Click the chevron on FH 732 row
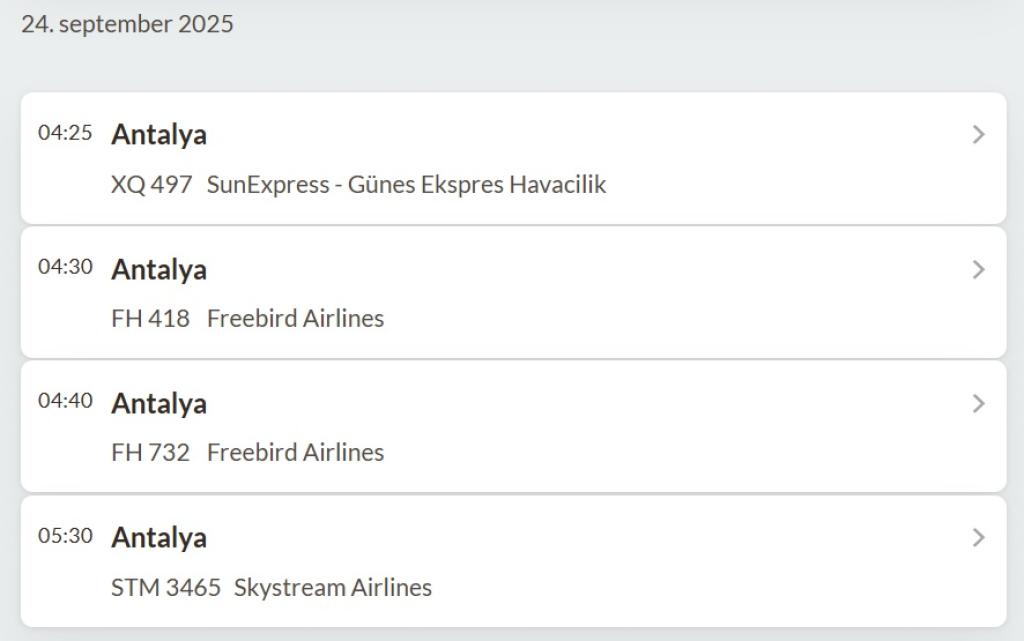1024x641 pixels. click(978, 403)
